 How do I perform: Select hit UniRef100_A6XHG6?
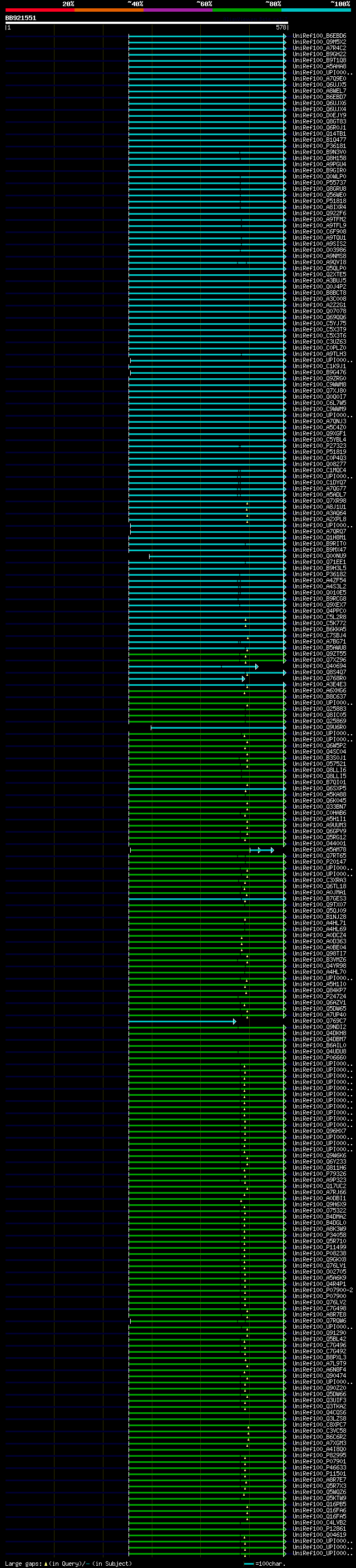[x=319, y=691]
